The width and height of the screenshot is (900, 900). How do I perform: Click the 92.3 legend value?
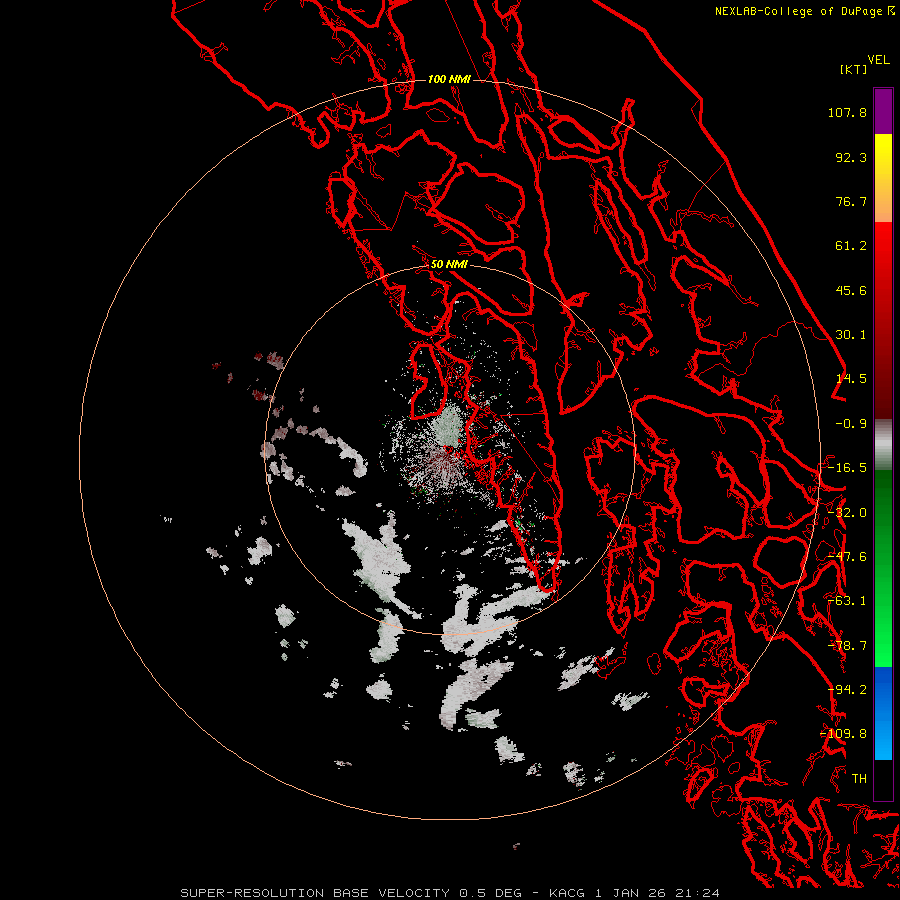point(851,157)
